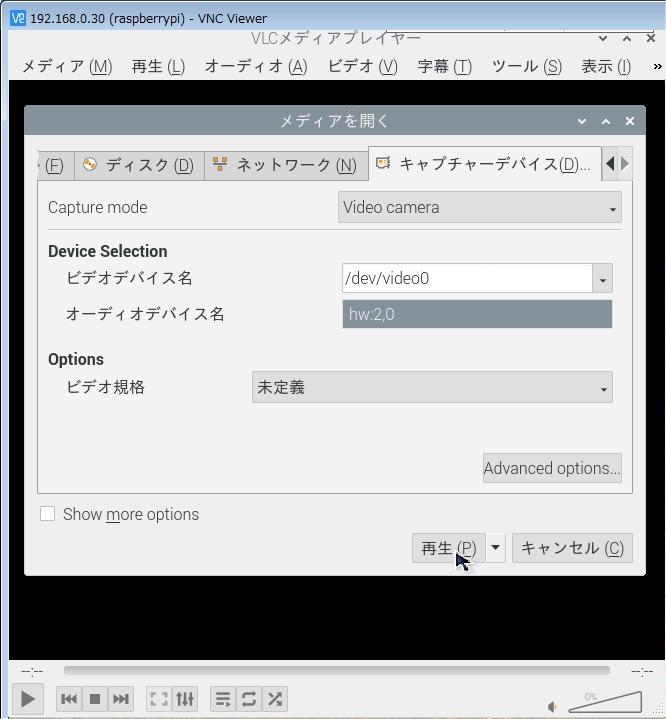Screen dimensions: 666x719
Task: Click the キャンセル (C) button
Action: (572, 548)
